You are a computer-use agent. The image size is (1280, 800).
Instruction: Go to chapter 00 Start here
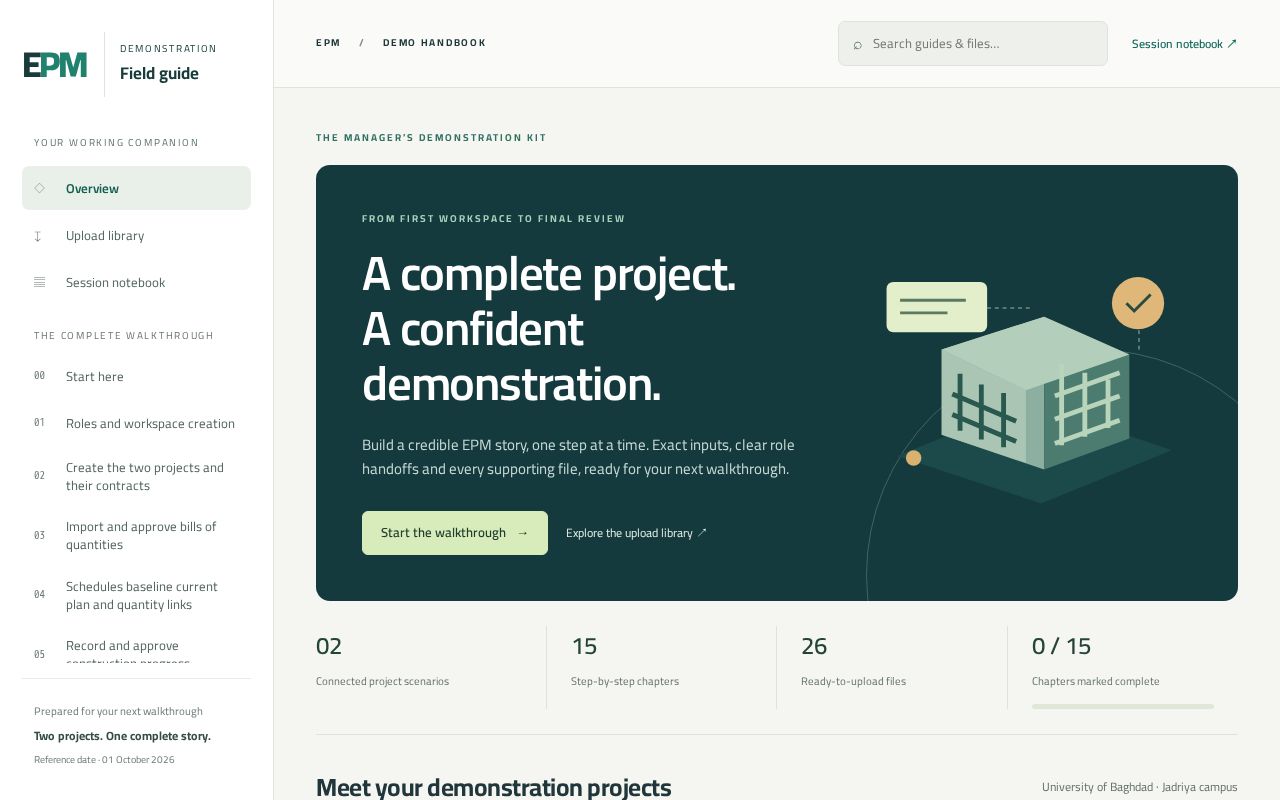point(136,377)
